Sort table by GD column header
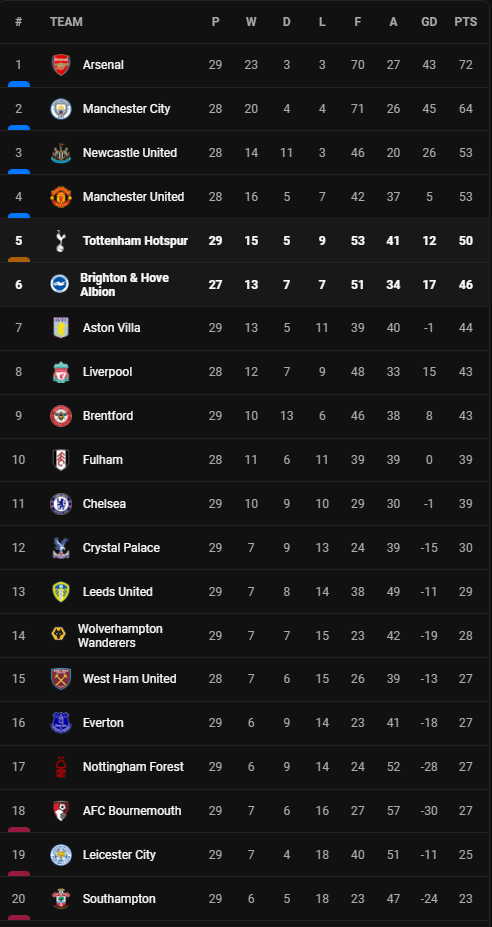The image size is (492, 927). pos(429,22)
